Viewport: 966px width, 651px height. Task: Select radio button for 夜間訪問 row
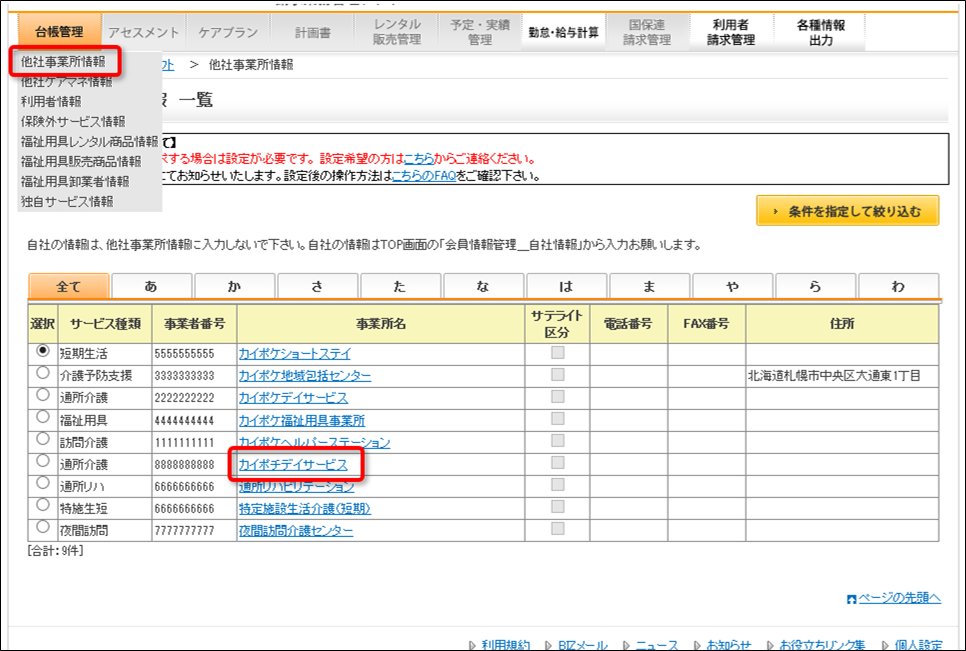43,527
